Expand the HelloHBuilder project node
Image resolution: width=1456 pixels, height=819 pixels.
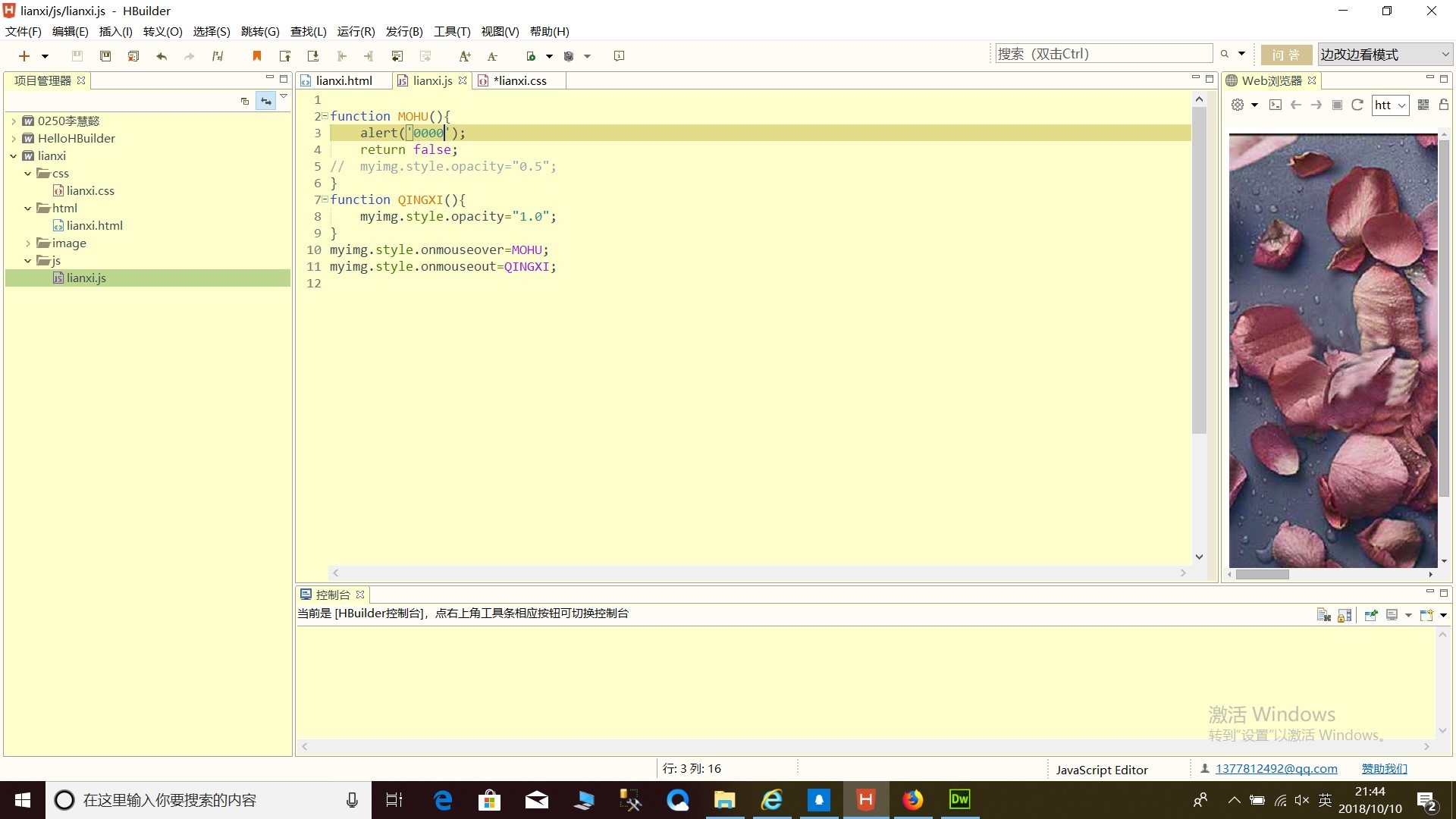point(14,139)
